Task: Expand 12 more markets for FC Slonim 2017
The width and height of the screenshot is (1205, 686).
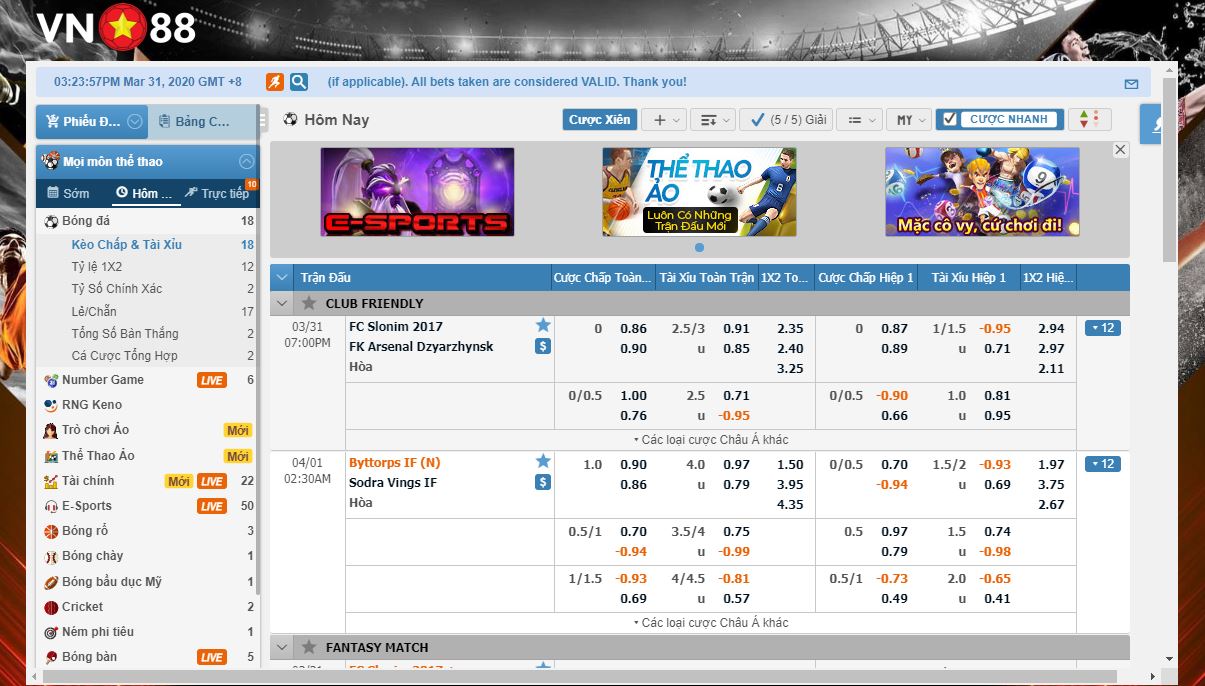Action: point(1102,328)
